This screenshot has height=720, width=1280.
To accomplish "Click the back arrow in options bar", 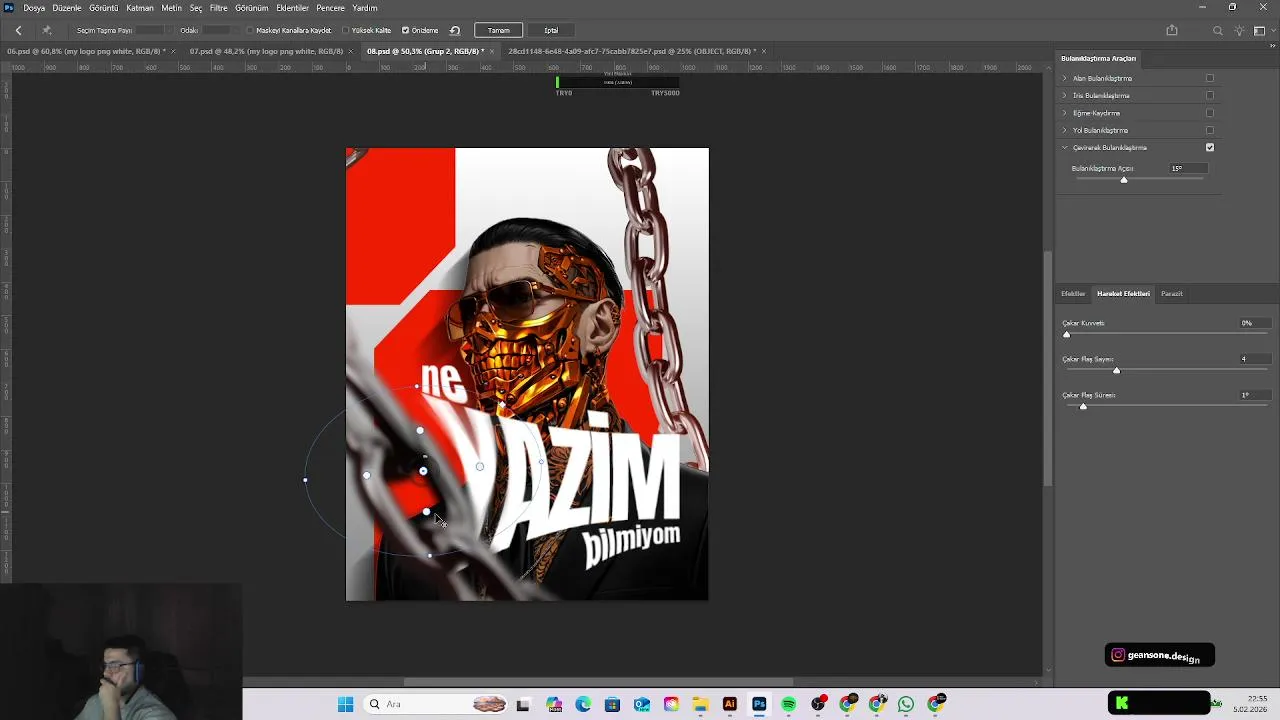I will pos(18,30).
